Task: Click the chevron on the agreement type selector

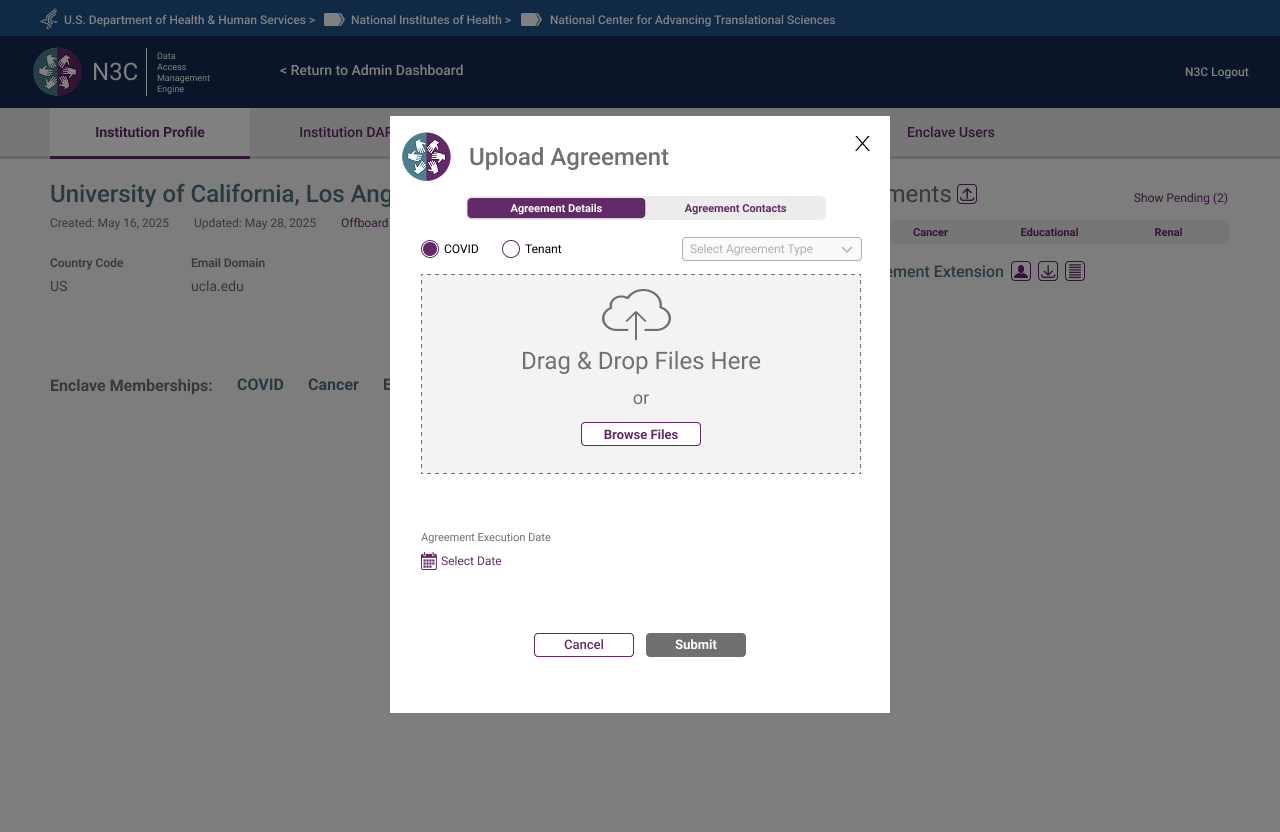Action: coord(846,248)
